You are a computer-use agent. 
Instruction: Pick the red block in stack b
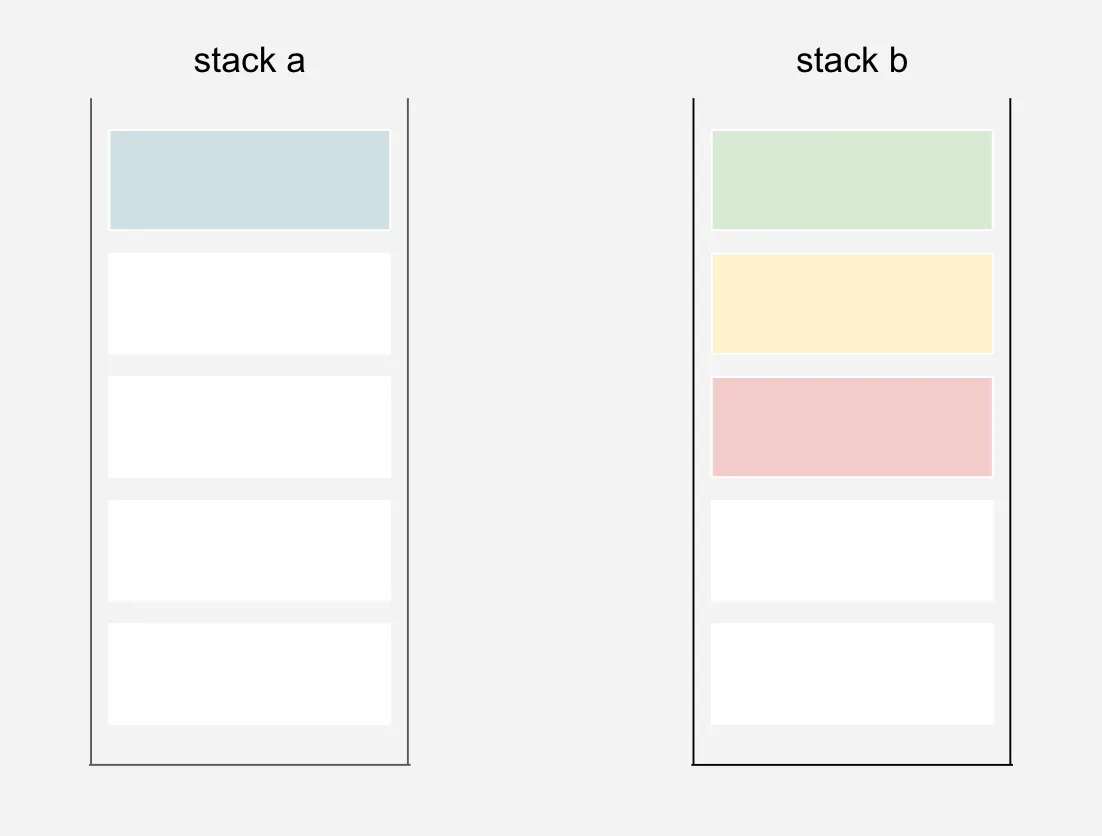click(852, 427)
